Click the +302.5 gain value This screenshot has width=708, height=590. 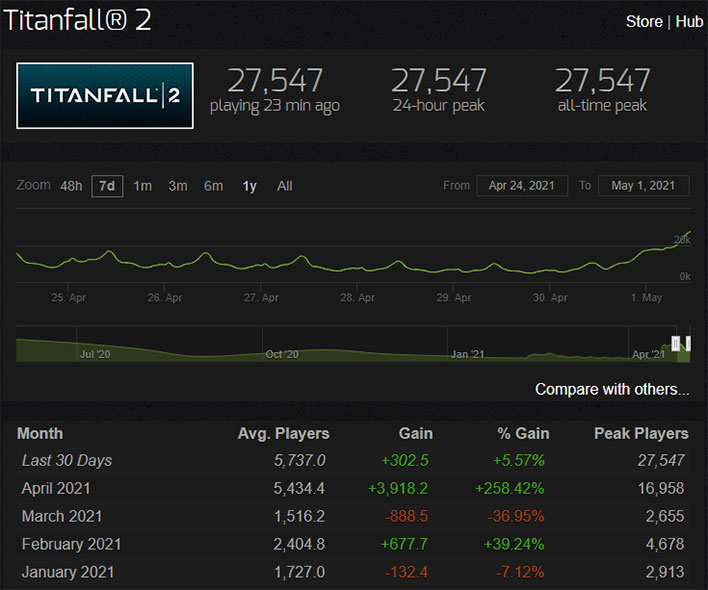(x=405, y=460)
